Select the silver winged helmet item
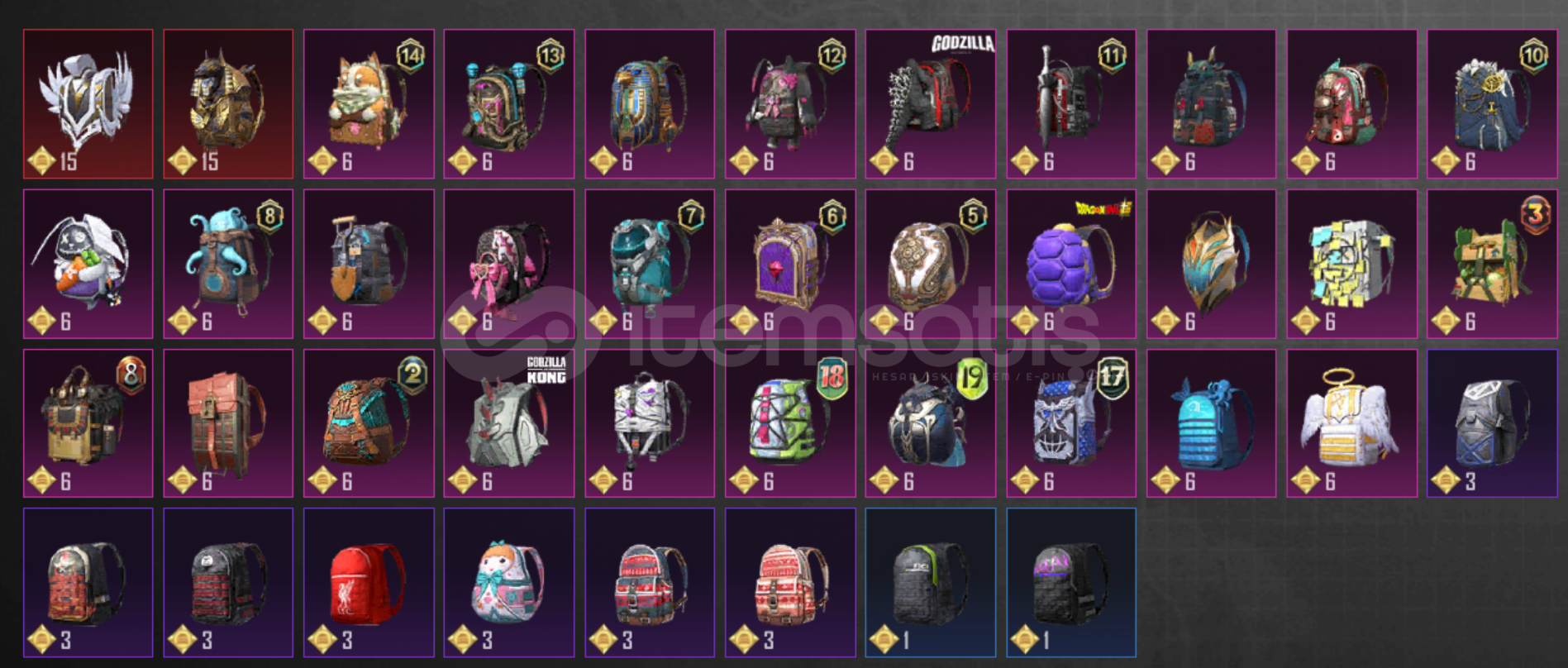Screen dimensions: 1568x668 (88, 104)
